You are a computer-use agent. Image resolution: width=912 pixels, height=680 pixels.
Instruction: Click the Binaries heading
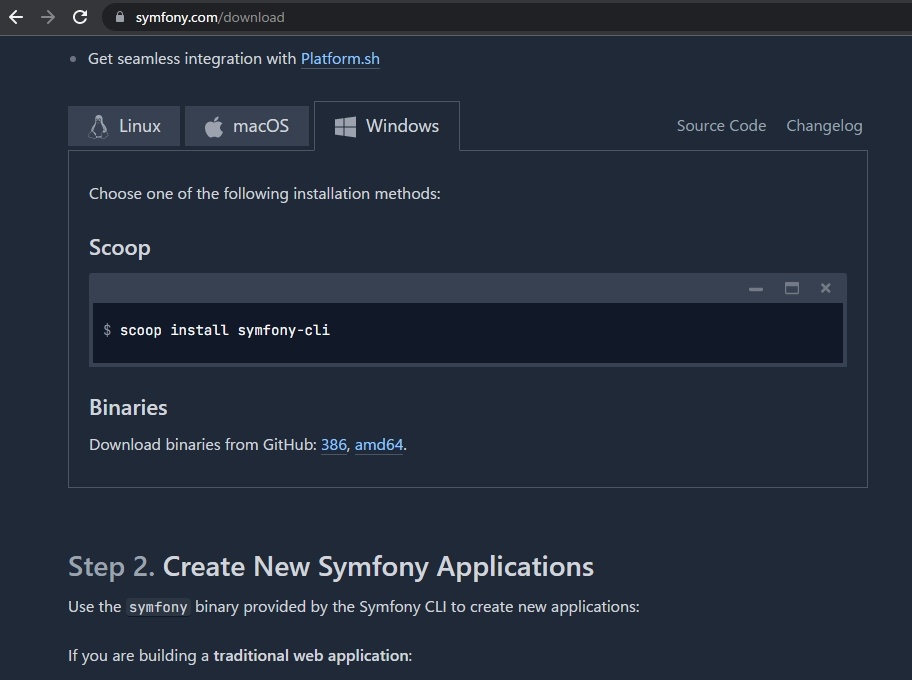point(128,408)
